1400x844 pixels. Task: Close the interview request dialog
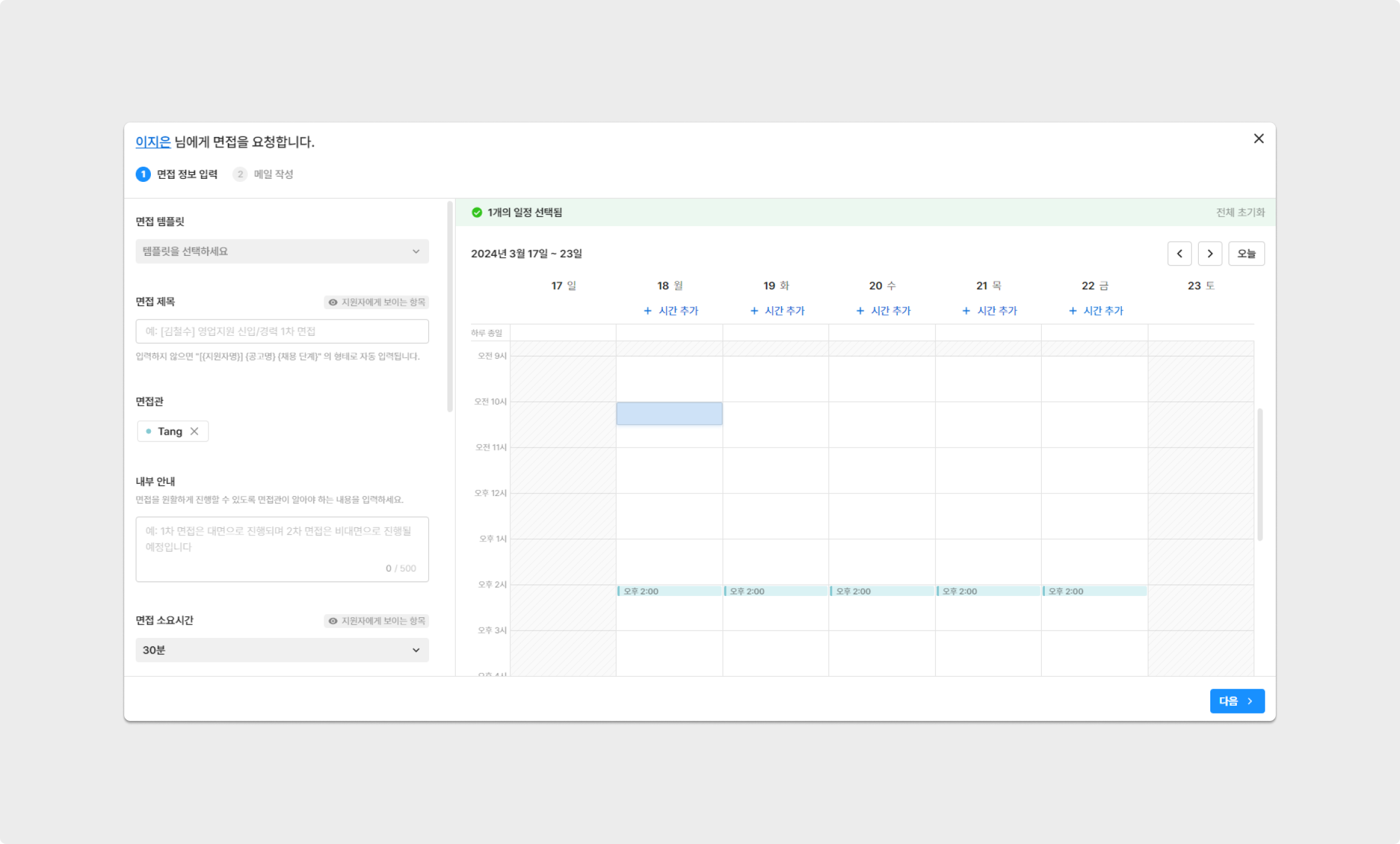[x=1259, y=139]
